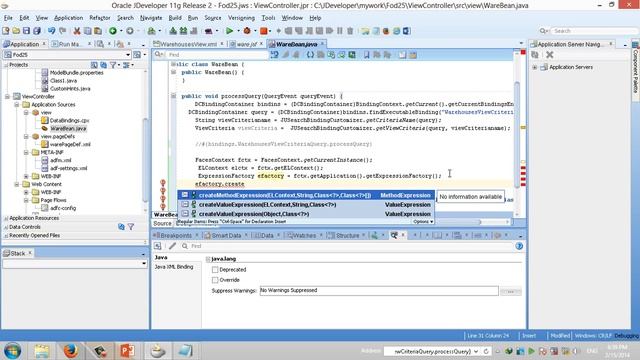Viewport: 640px width, 360px height.
Task: Click the Data Controls filter funnel icon
Action: (x=131, y=227)
